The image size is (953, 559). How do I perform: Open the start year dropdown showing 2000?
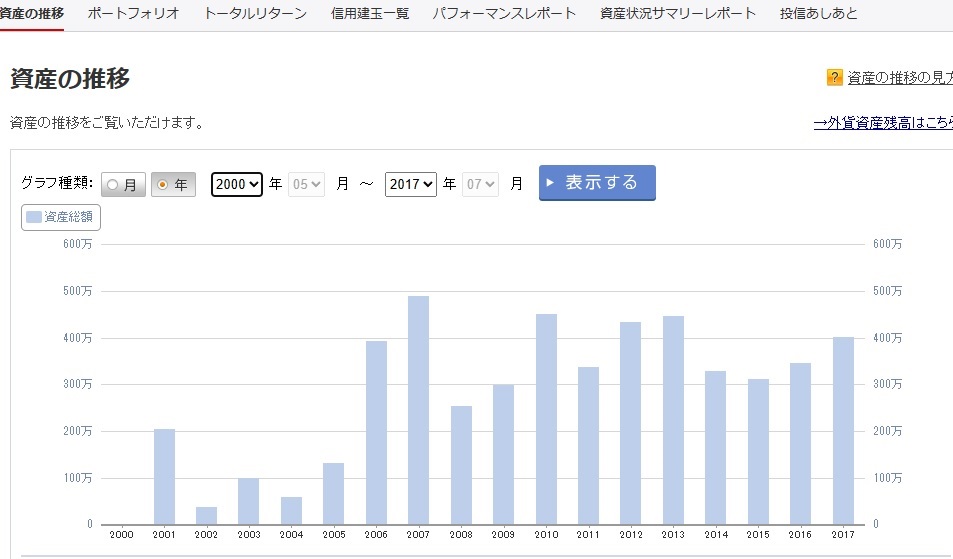point(237,184)
